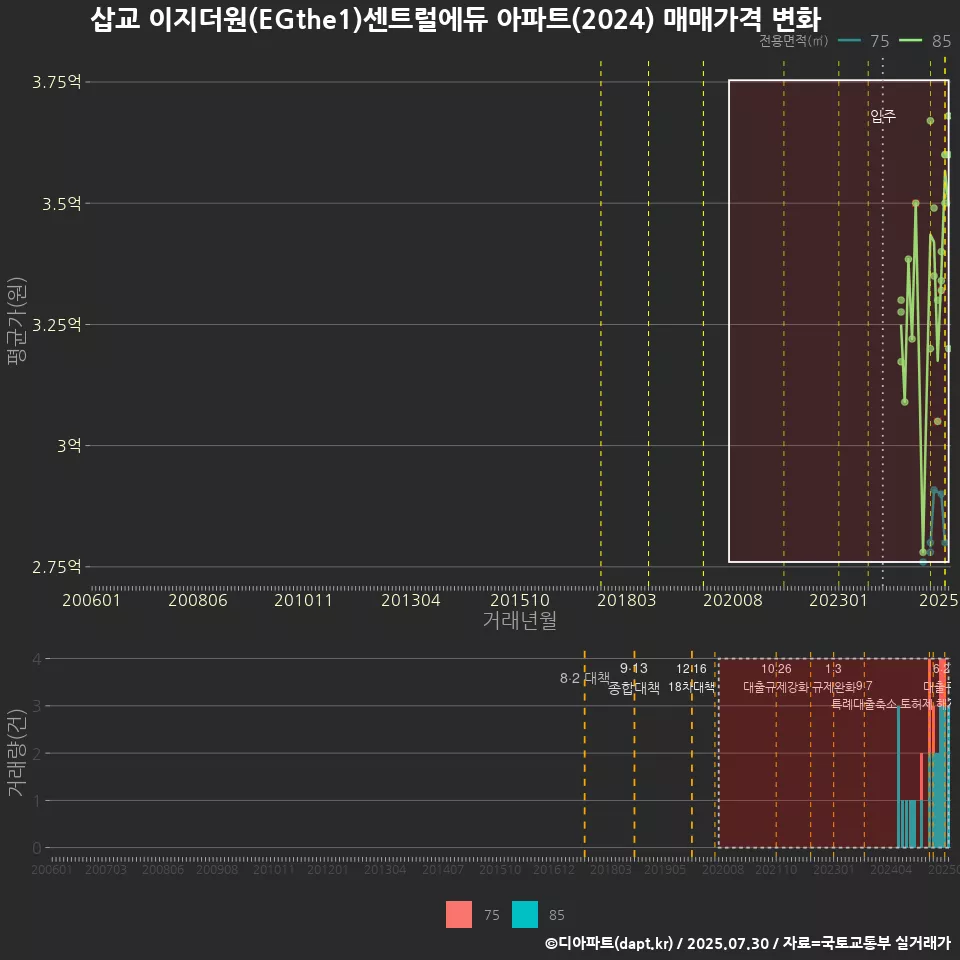This screenshot has width=960, height=960.
Task: Click the 10·26 대출규제강화 annotation
Action: [x=776, y=678]
